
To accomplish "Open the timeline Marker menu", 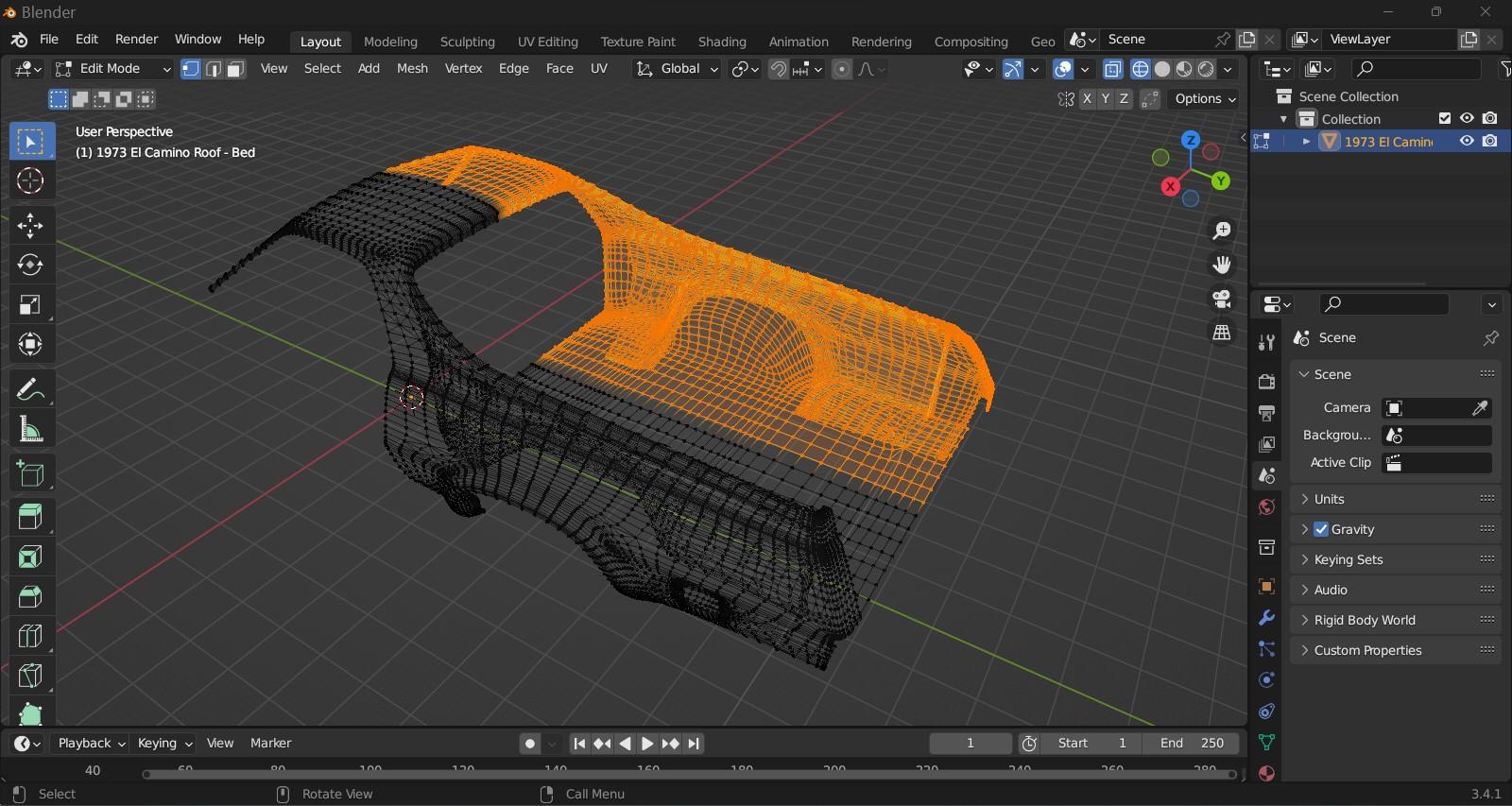I will click(270, 744).
